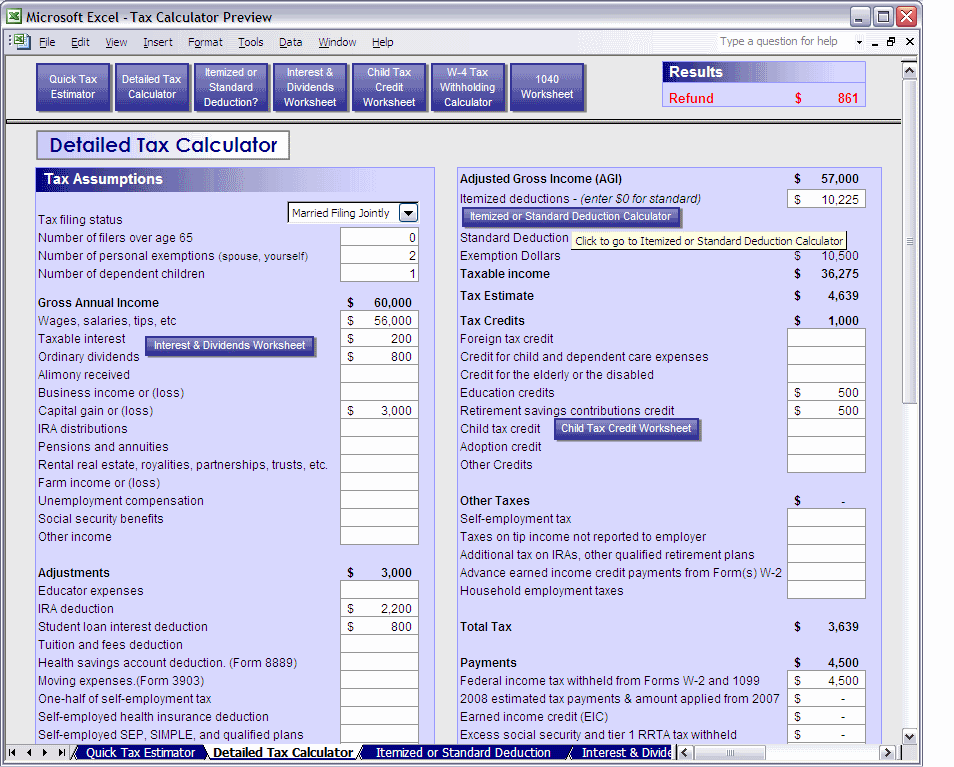
Task: Click Federal income tax withheld input cell
Action: point(826,681)
